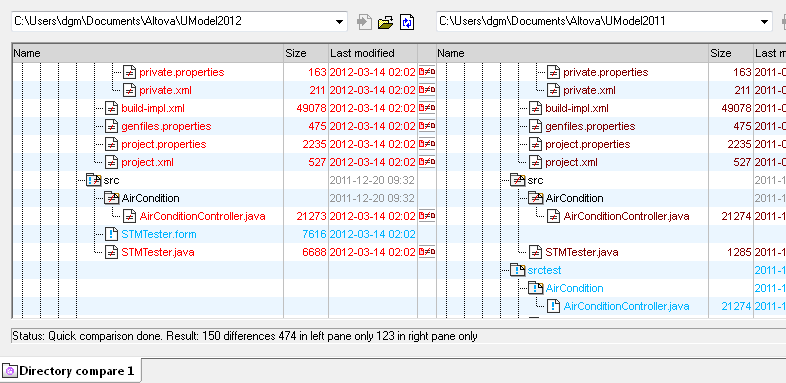The height and width of the screenshot is (383, 786).
Task: Click file icon of left project.properties
Action: click(x=111, y=144)
